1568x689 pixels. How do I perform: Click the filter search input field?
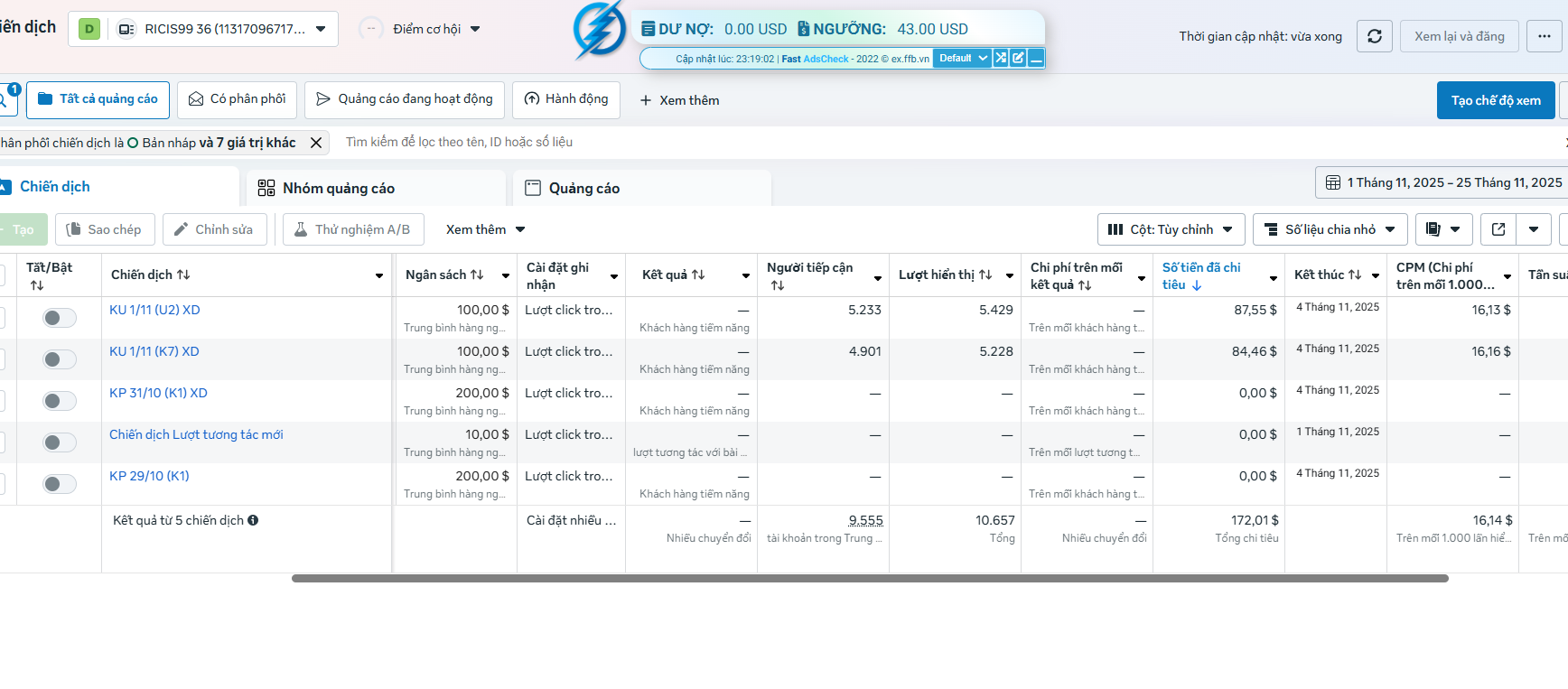[x=948, y=142]
